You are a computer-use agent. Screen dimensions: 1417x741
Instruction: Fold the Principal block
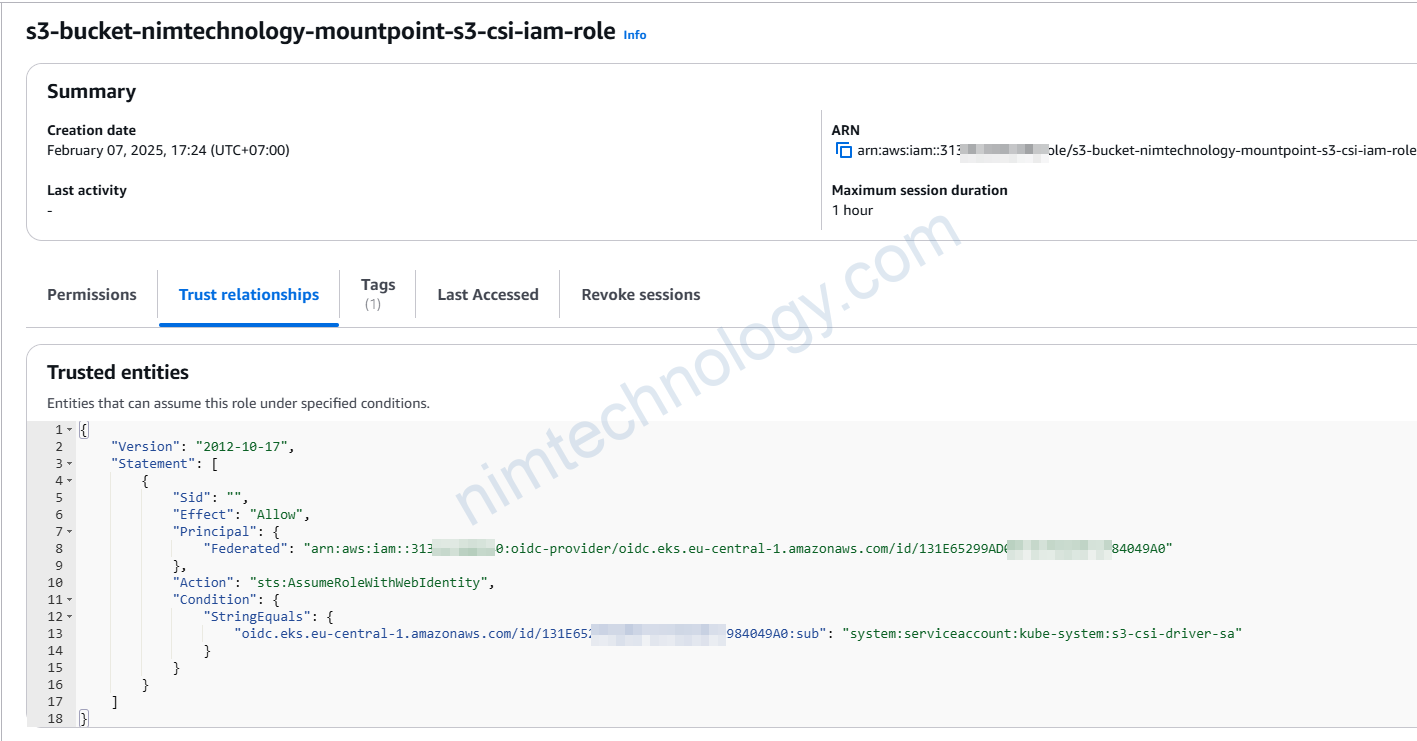pos(70,532)
